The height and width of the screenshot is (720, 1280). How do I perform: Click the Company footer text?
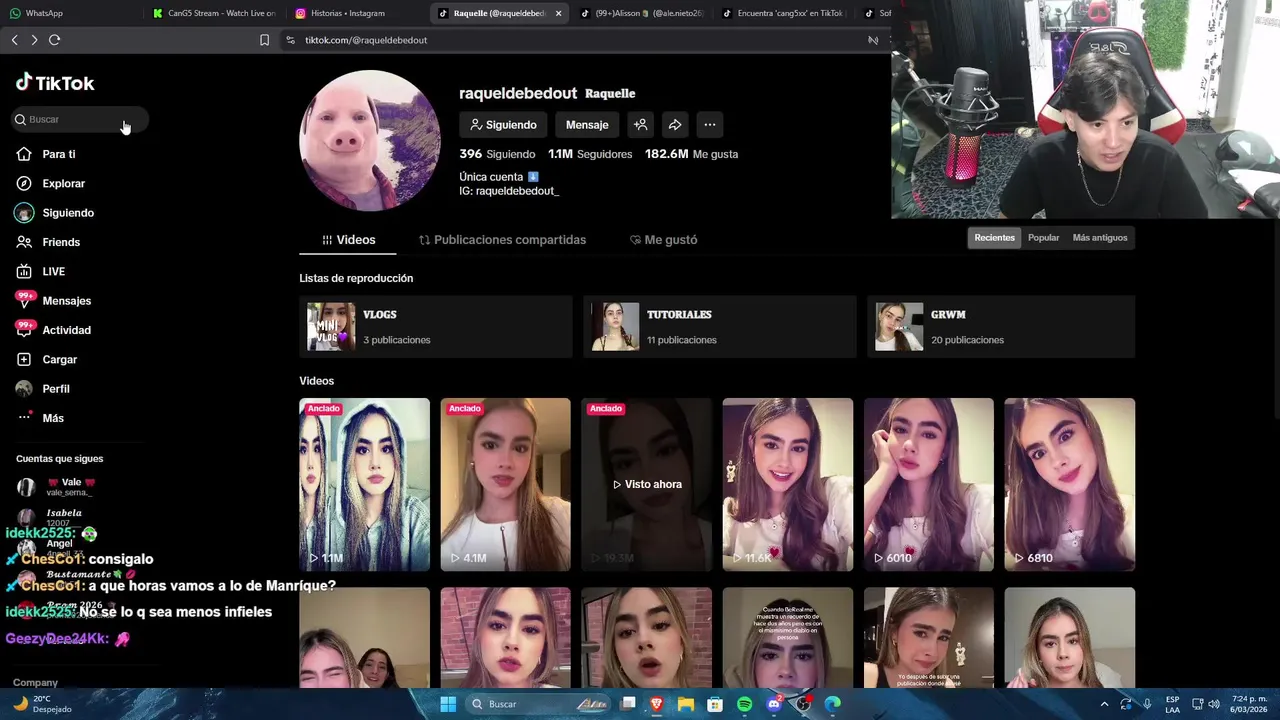tap(35, 682)
